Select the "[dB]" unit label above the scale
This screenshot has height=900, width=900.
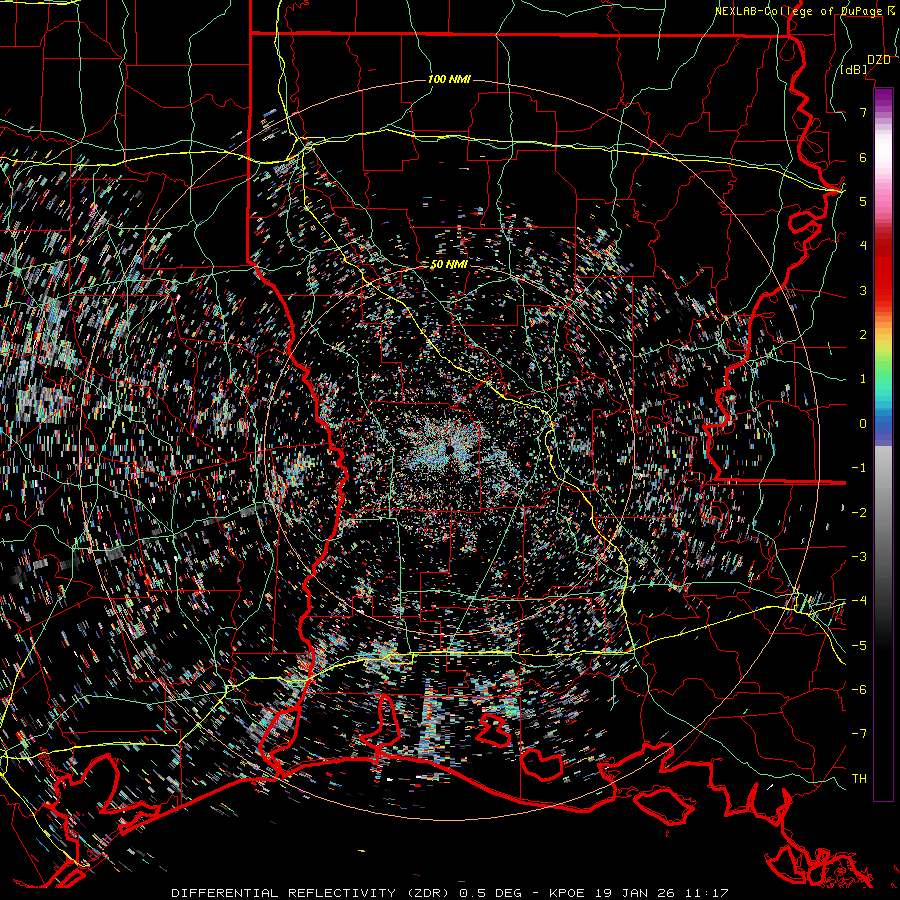click(854, 70)
